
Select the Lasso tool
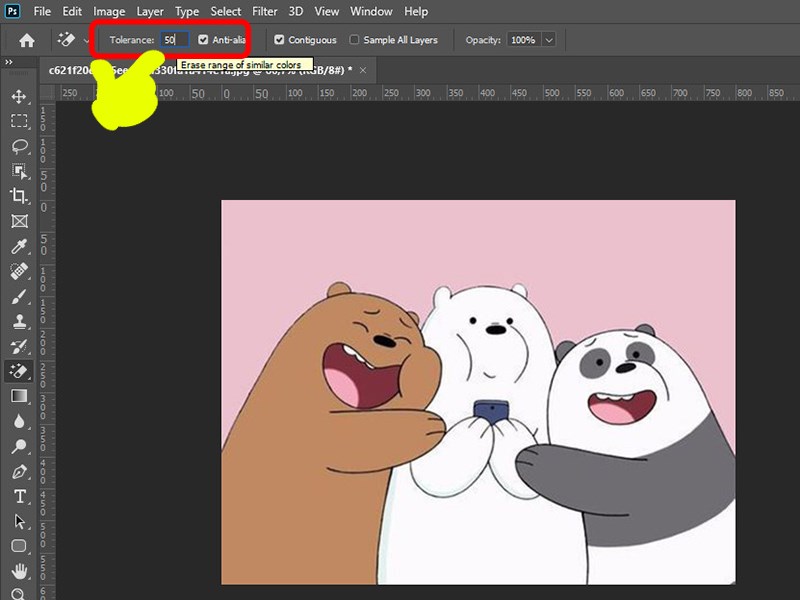pyautogui.click(x=19, y=146)
